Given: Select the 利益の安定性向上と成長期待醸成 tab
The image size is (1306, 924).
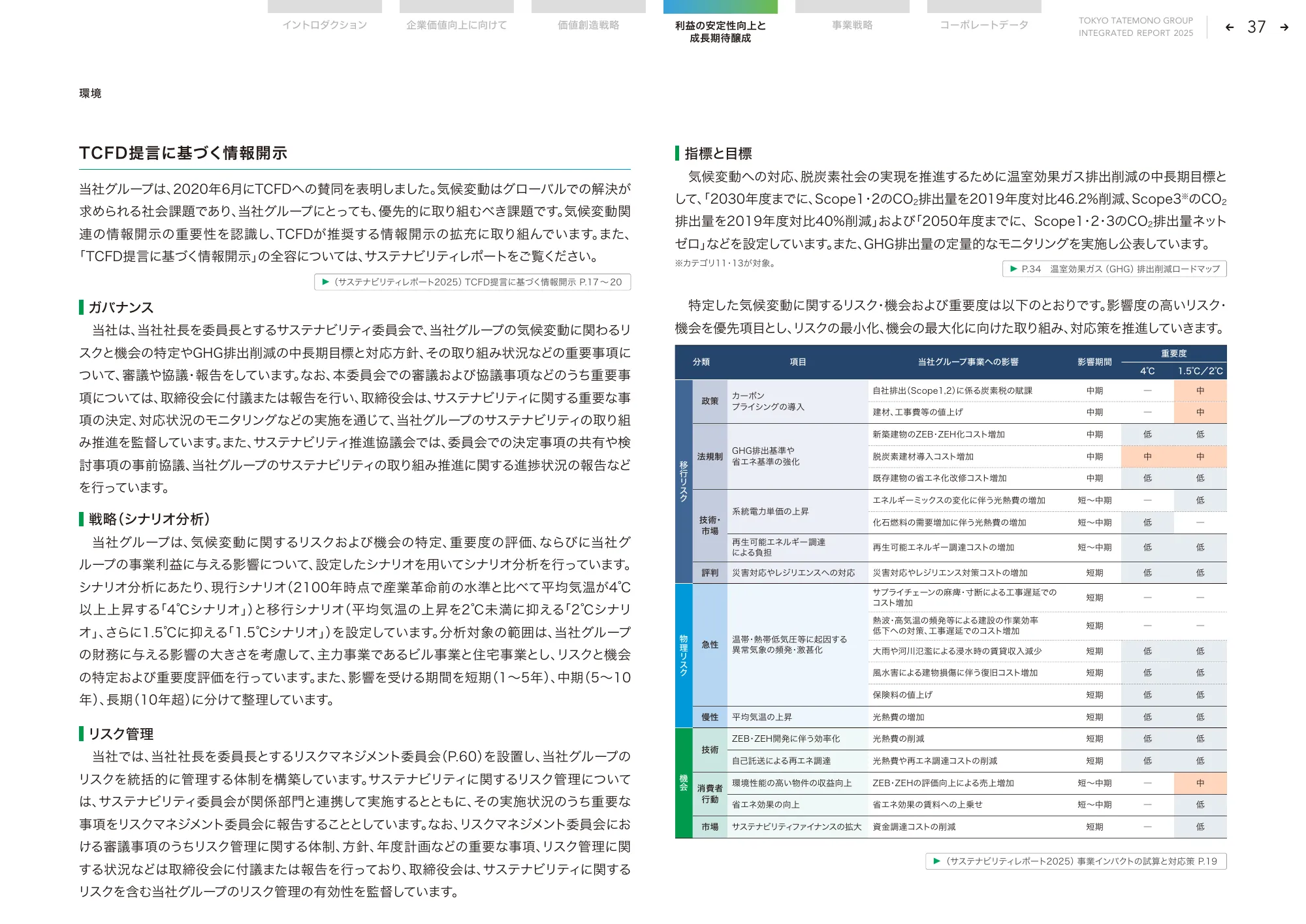Looking at the screenshot, I should click(720, 31).
